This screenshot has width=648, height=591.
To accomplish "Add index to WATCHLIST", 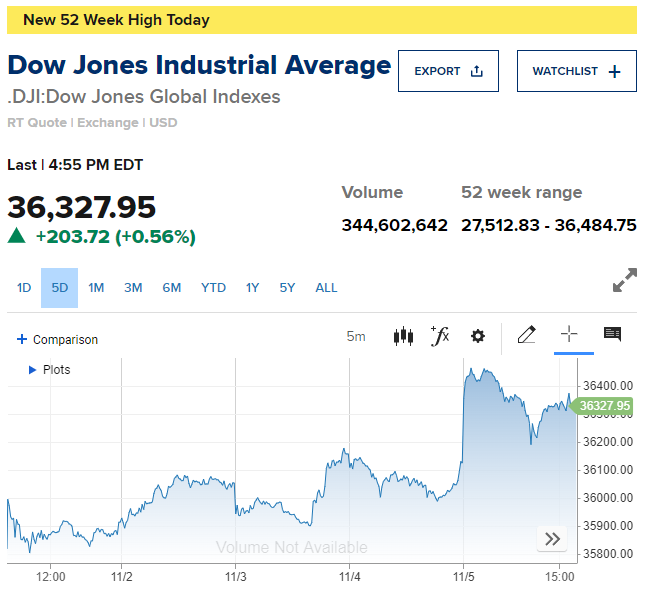I will click(577, 71).
